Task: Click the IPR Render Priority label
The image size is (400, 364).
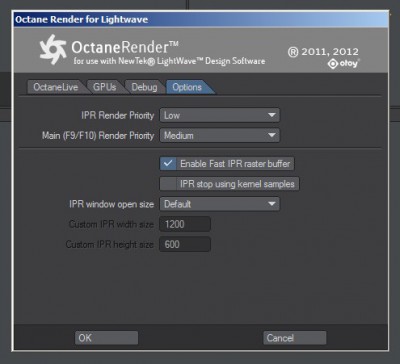Action: (x=118, y=115)
